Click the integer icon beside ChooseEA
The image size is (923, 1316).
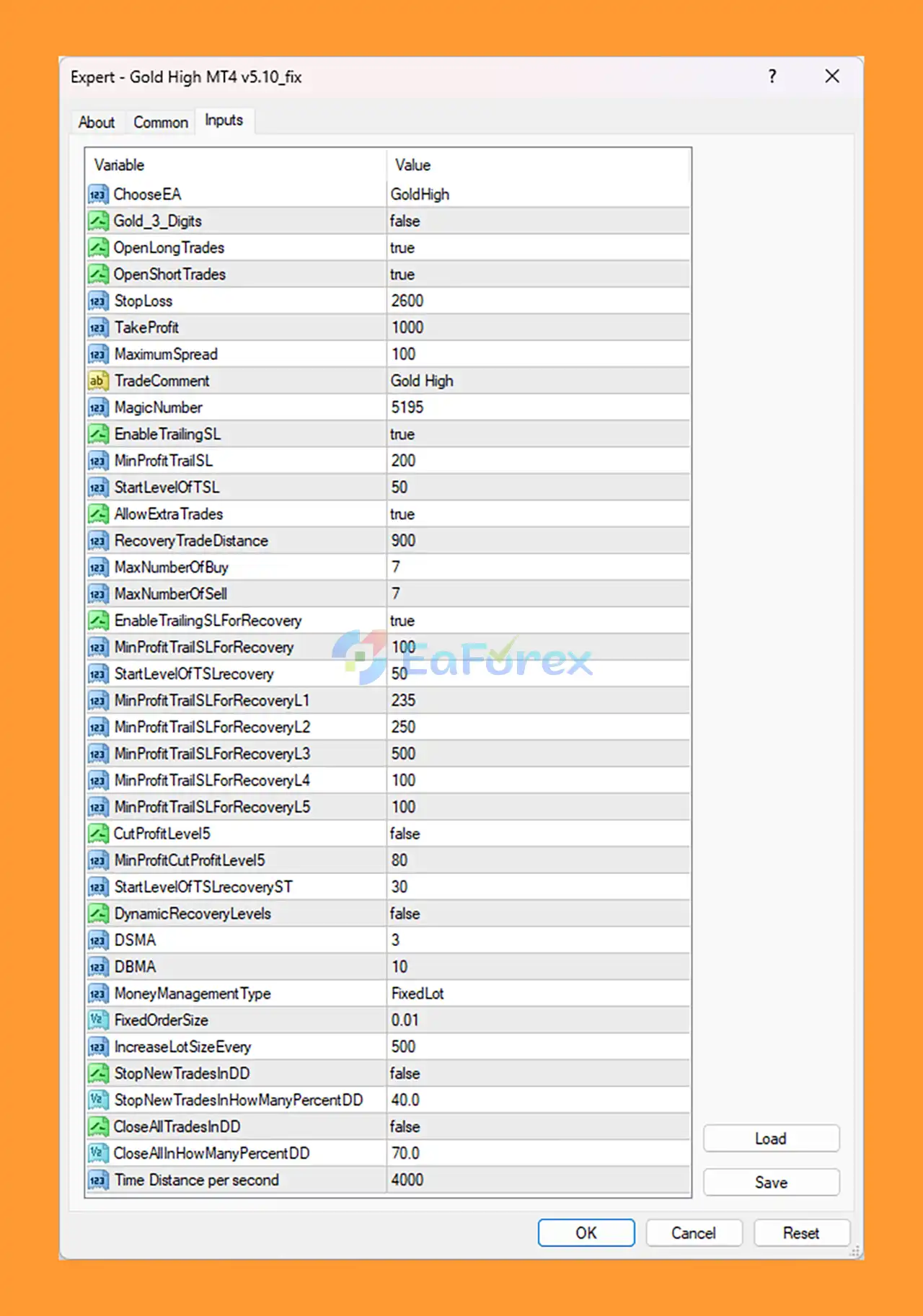pos(98,195)
